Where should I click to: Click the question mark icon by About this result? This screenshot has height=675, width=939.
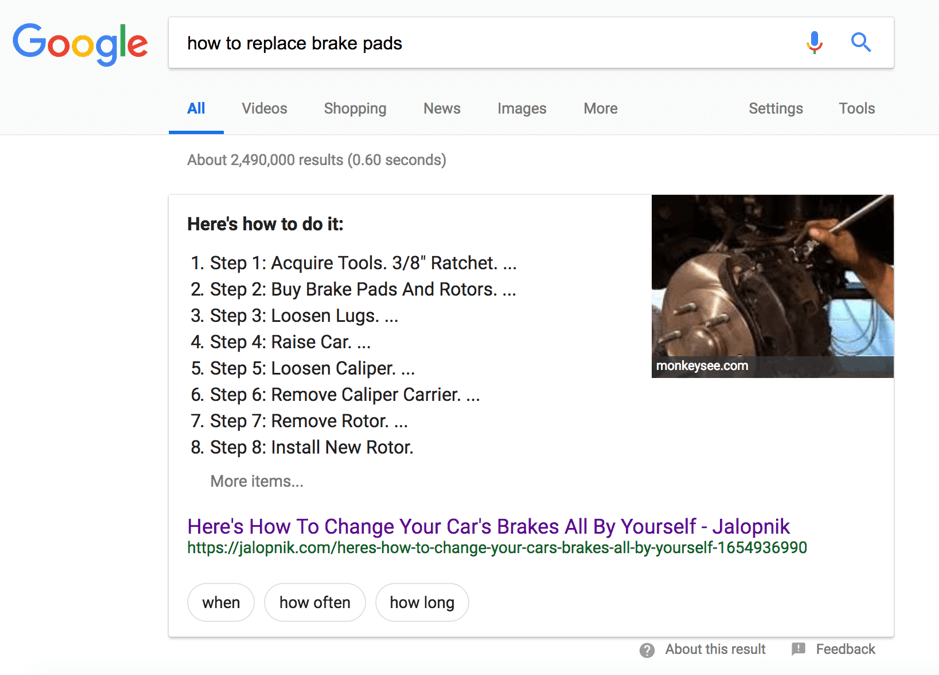click(647, 650)
